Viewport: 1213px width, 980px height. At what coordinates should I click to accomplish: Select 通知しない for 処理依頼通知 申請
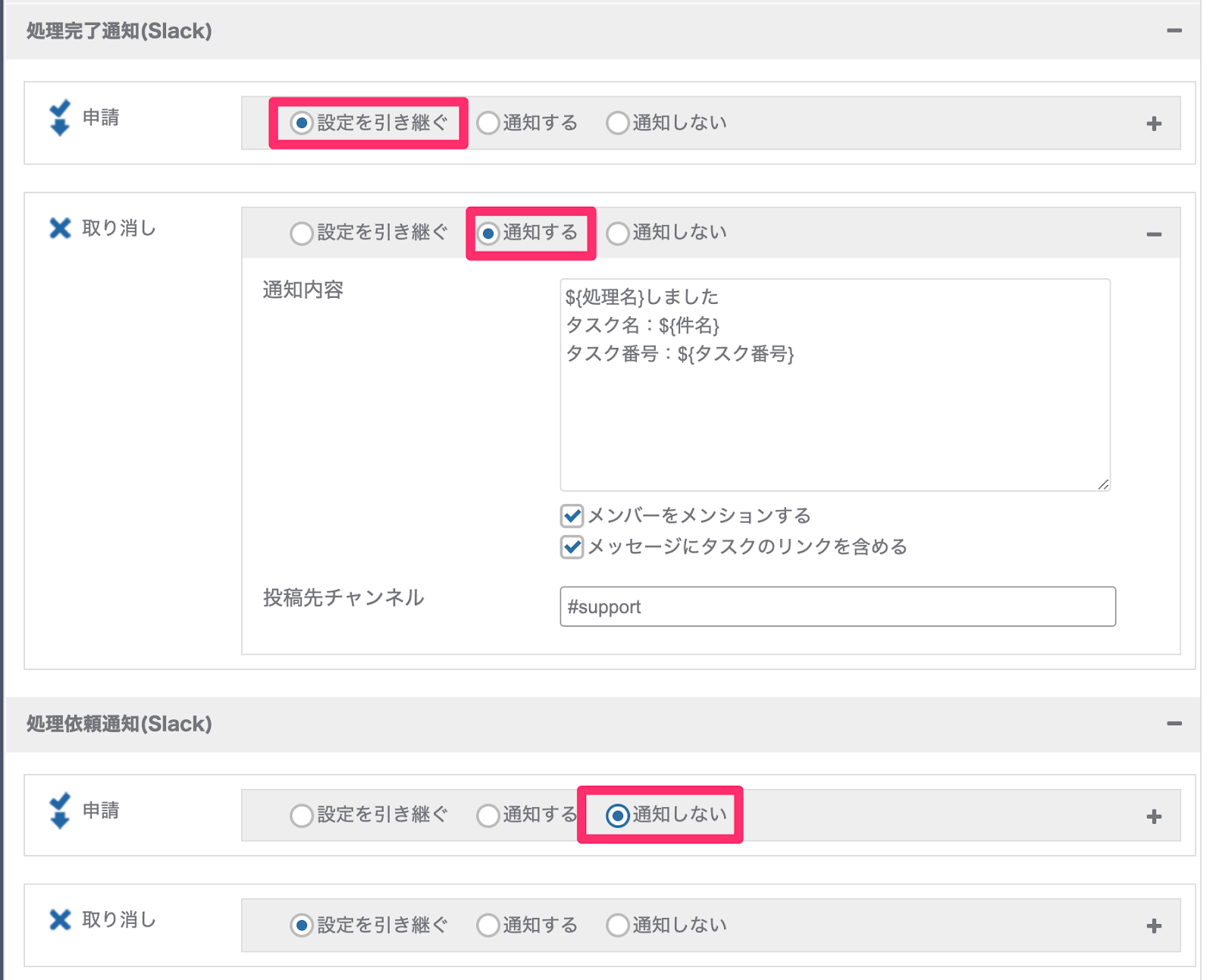pos(618,816)
